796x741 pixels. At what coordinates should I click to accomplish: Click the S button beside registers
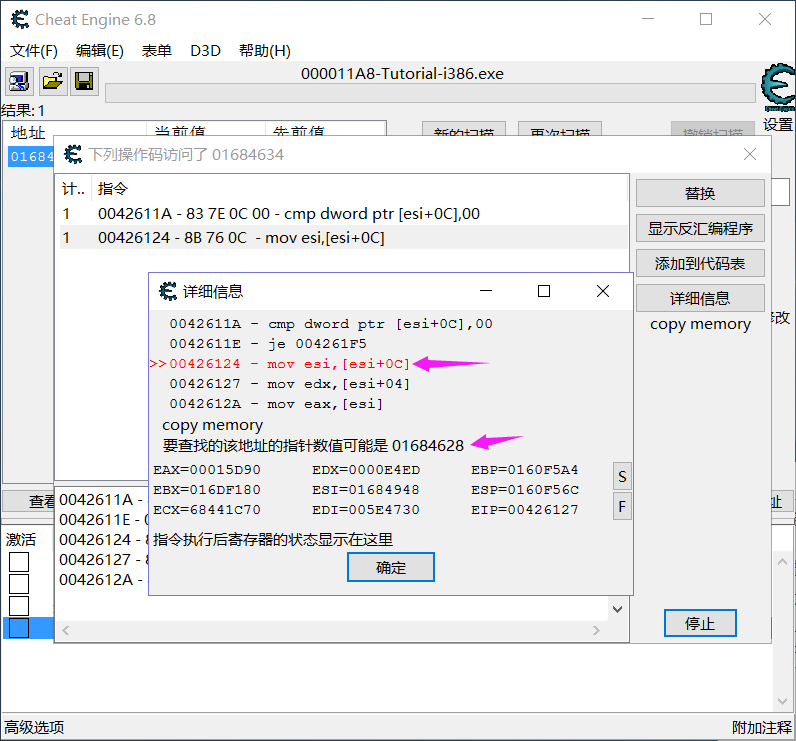point(622,477)
